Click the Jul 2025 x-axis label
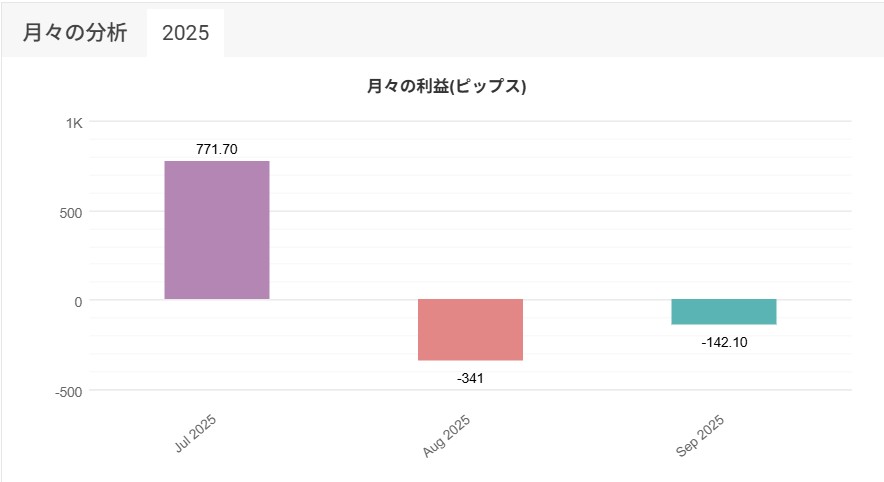The height and width of the screenshot is (482, 884). (x=196, y=433)
